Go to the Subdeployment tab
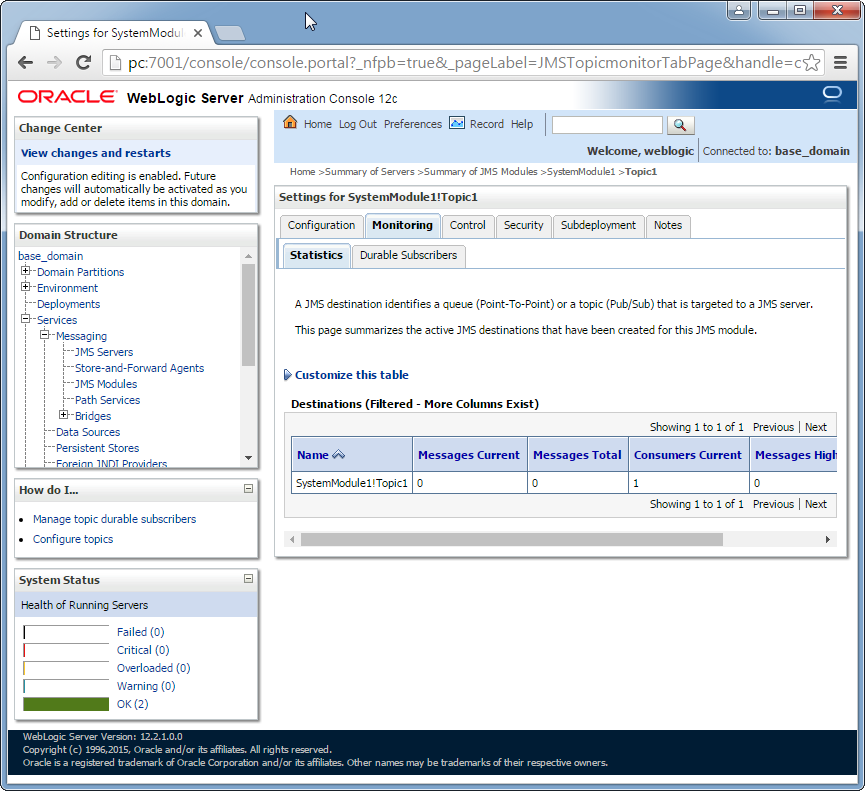The image size is (865, 791). coord(598,226)
